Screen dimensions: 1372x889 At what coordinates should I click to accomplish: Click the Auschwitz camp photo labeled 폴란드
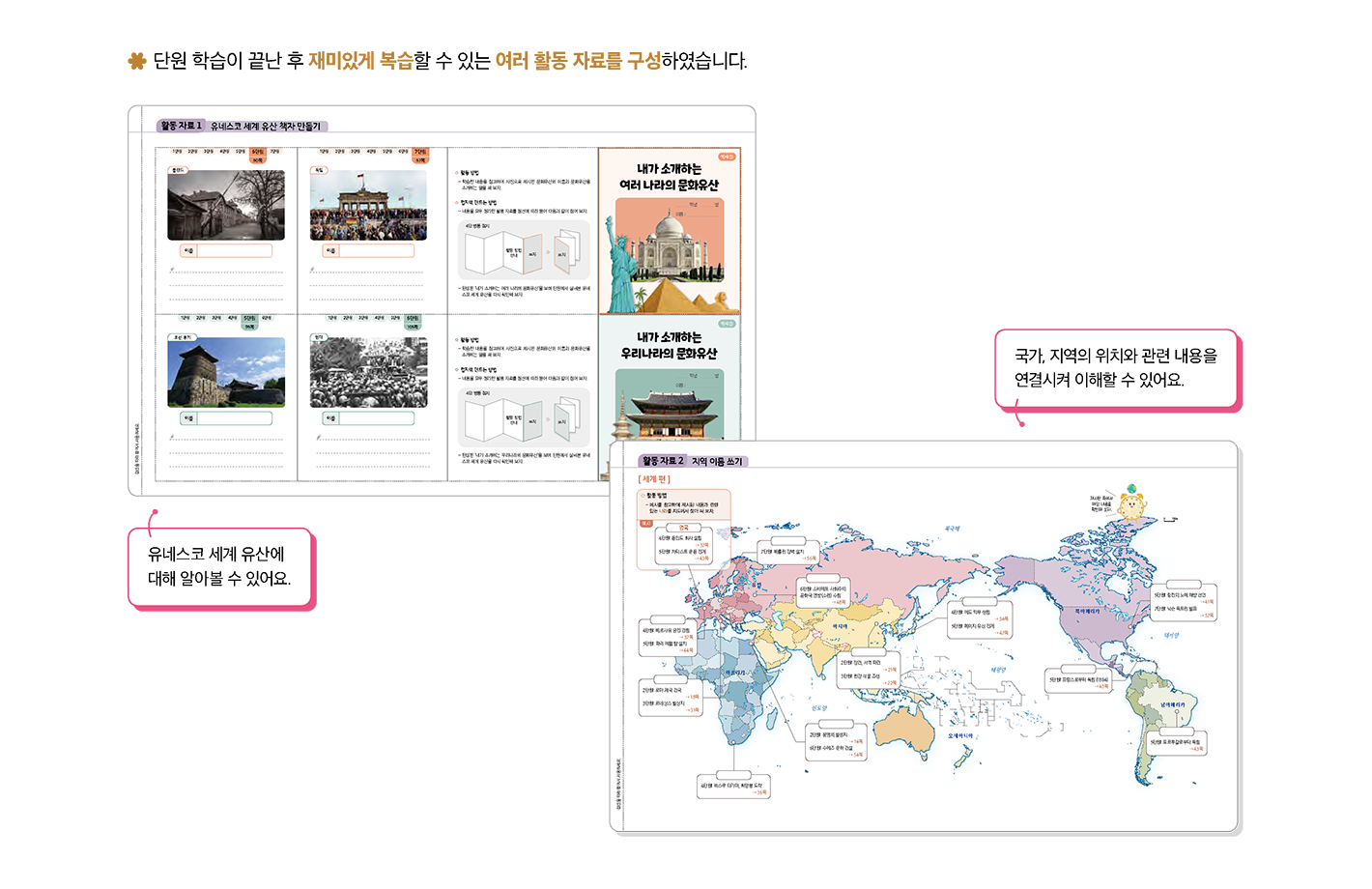[226, 205]
